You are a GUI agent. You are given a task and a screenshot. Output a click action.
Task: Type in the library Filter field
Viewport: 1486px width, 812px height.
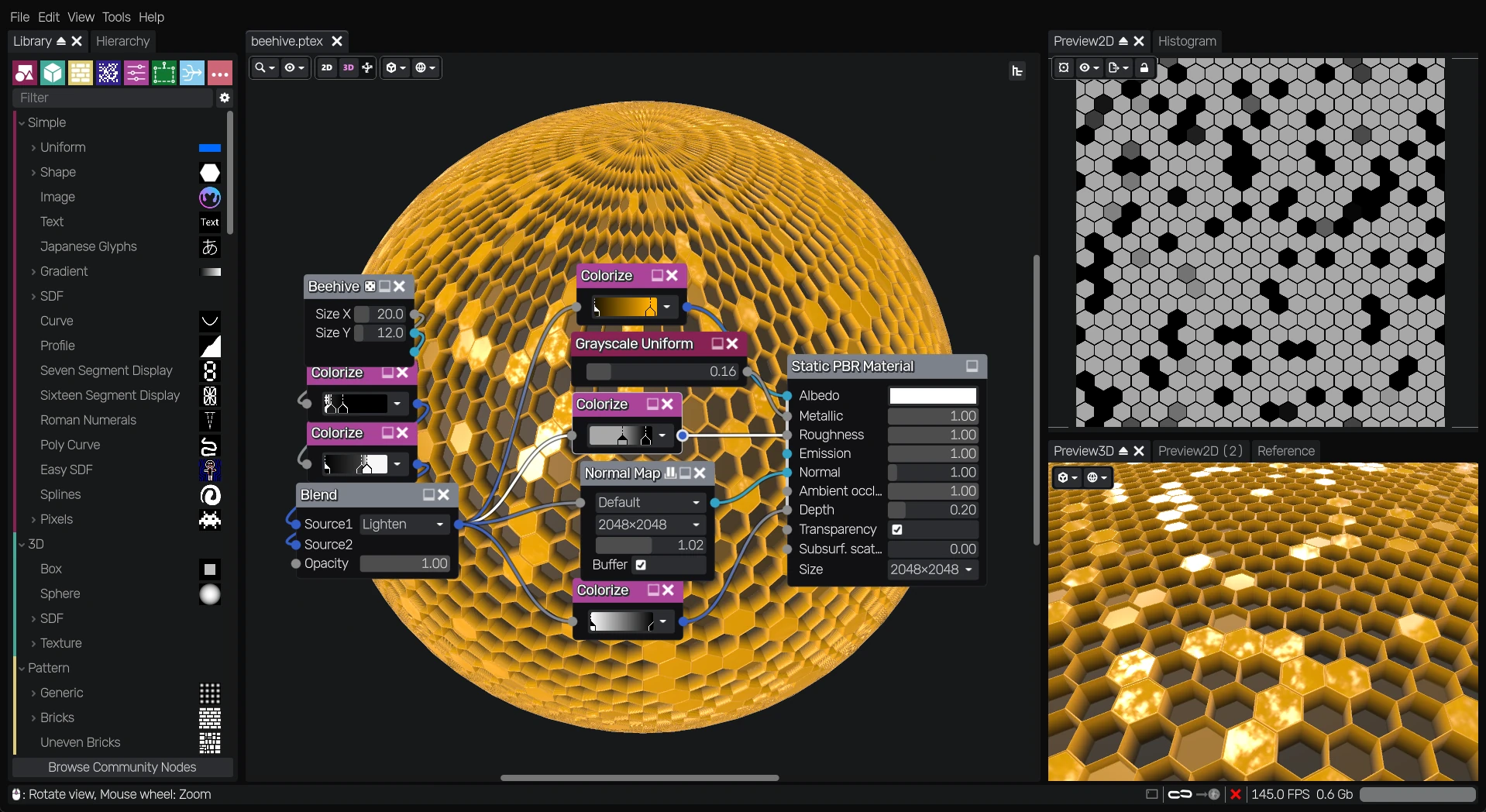pyautogui.click(x=113, y=98)
